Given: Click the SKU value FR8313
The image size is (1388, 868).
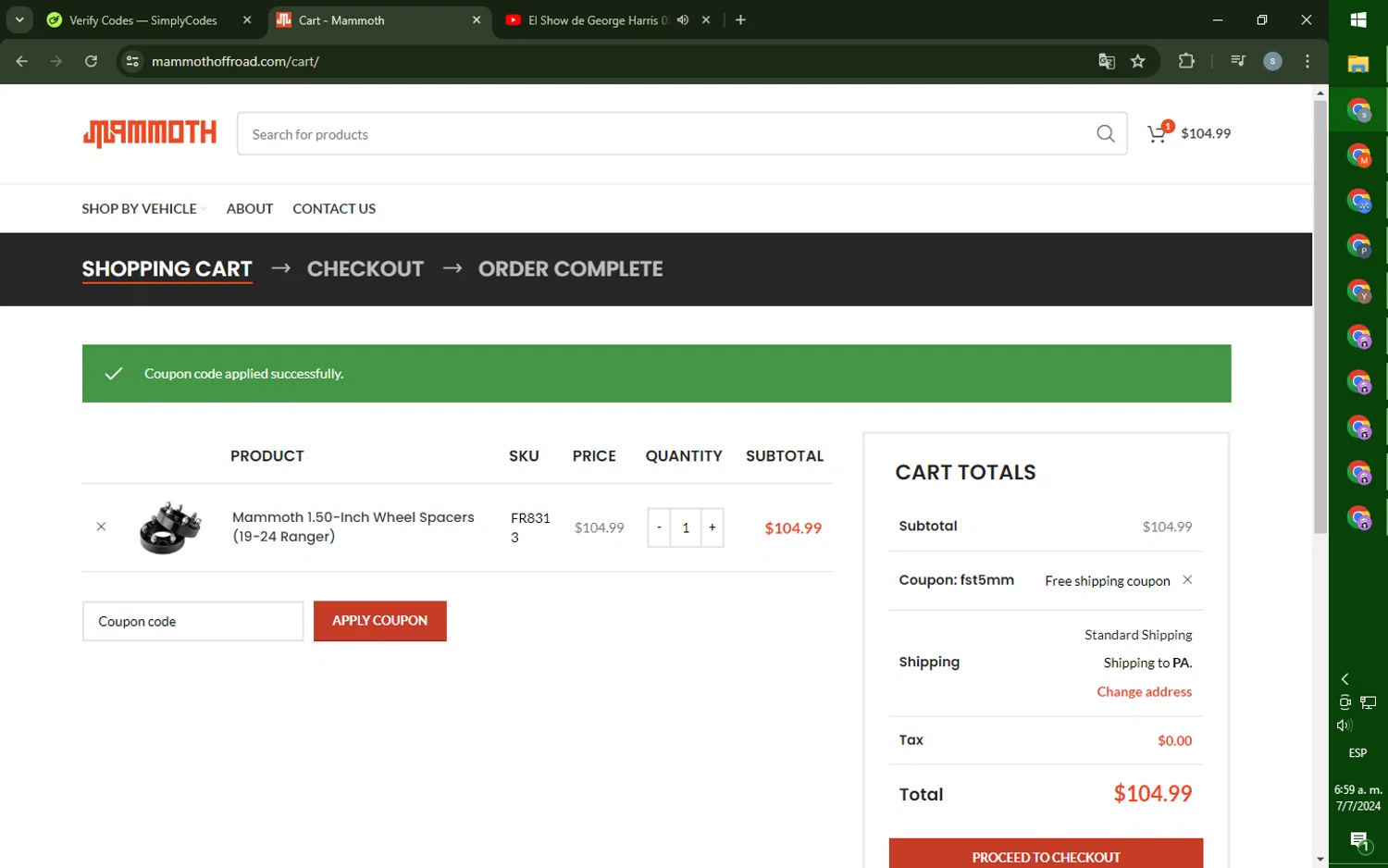Looking at the screenshot, I should [x=530, y=527].
